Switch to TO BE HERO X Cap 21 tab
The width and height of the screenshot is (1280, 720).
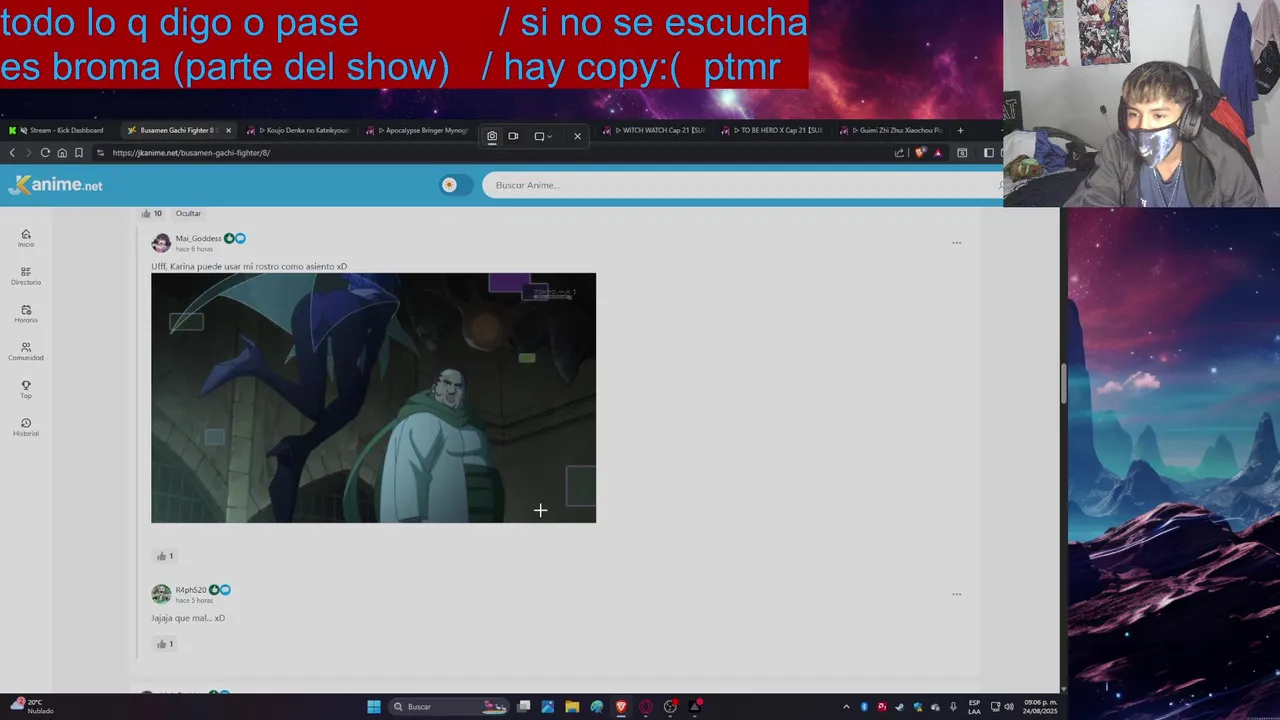point(775,130)
